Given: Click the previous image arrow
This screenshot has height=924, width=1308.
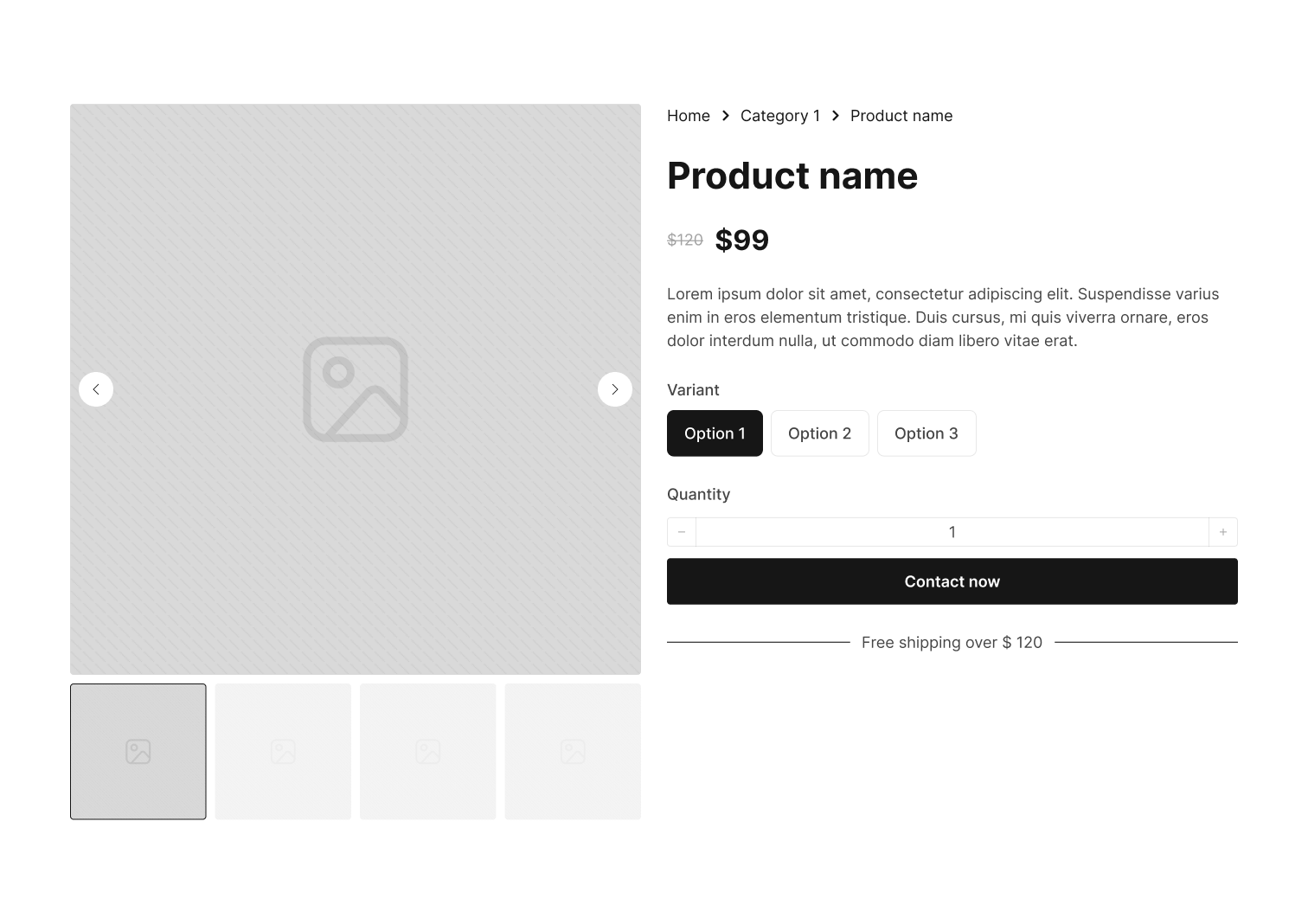Looking at the screenshot, I should click(96, 389).
